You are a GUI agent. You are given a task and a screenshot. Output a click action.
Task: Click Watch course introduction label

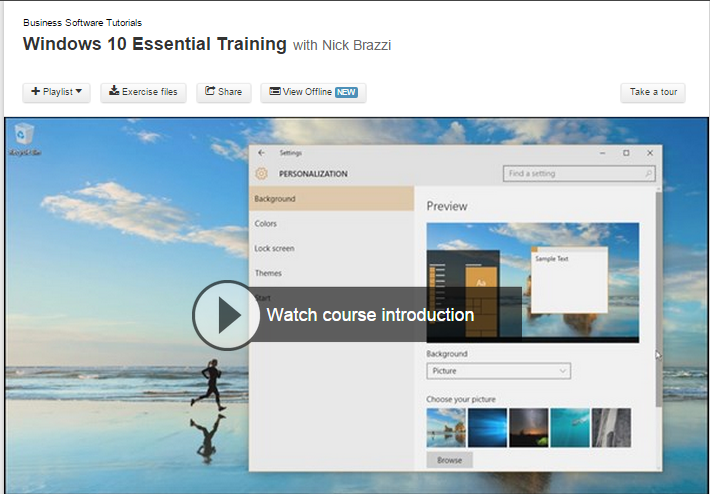(370, 315)
